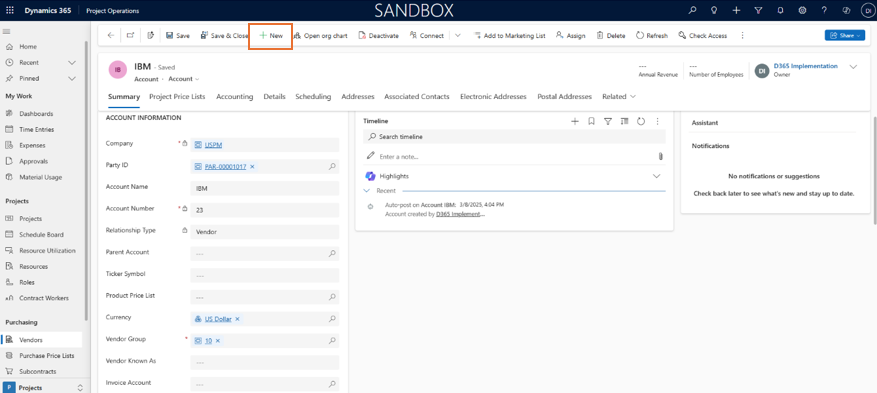The width and height of the screenshot is (877, 393).
Task: Open the Scheduling tab
Action: 313,96
